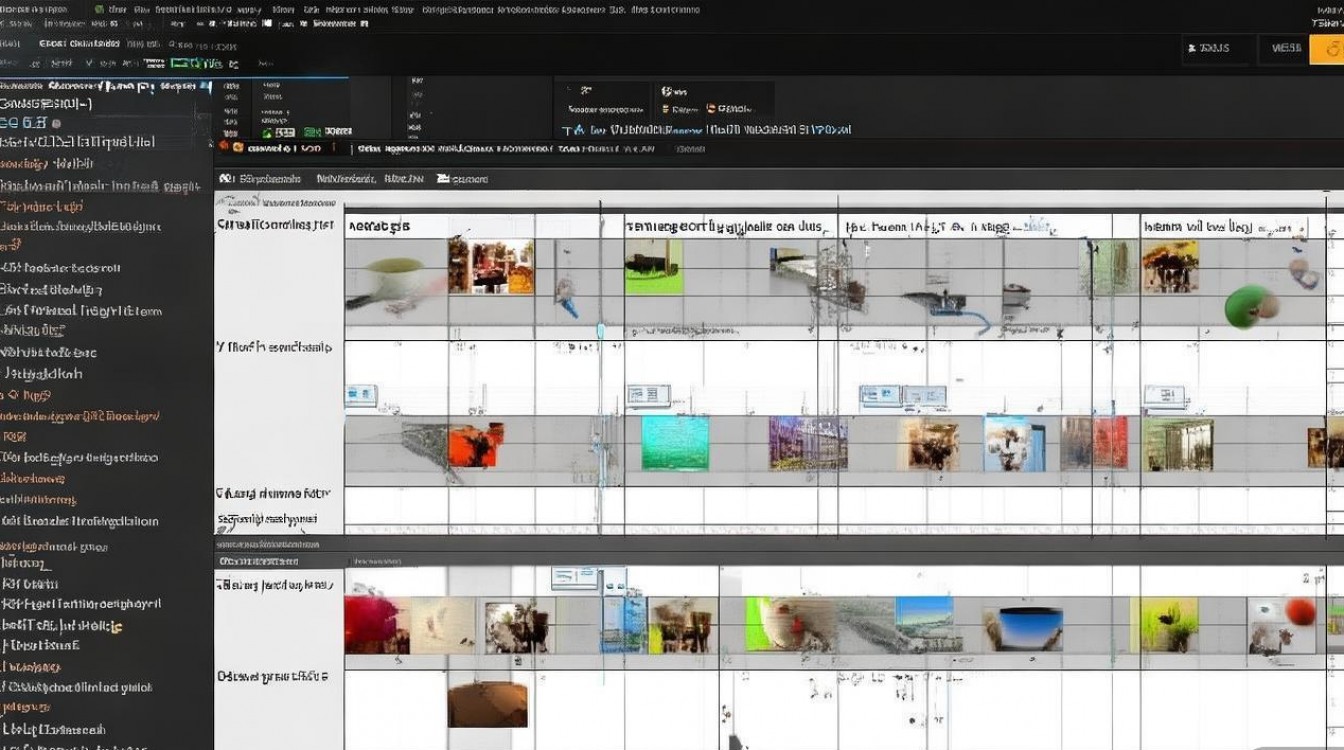The height and width of the screenshot is (750, 1344).
Task: Select the purple building thumbnail in second track
Action: pyautogui.click(x=807, y=443)
